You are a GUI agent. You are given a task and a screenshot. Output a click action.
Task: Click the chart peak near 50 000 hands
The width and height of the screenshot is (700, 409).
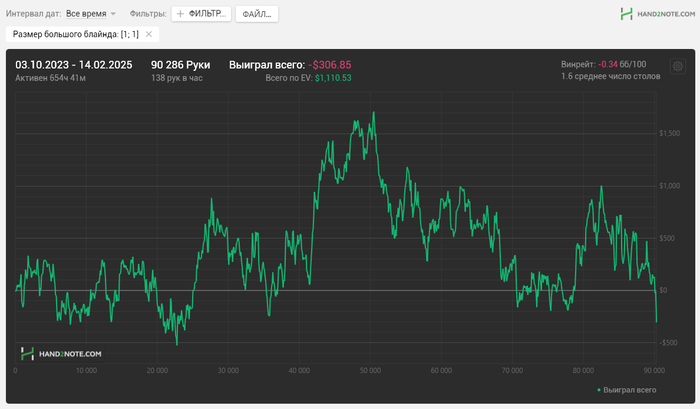tap(374, 113)
